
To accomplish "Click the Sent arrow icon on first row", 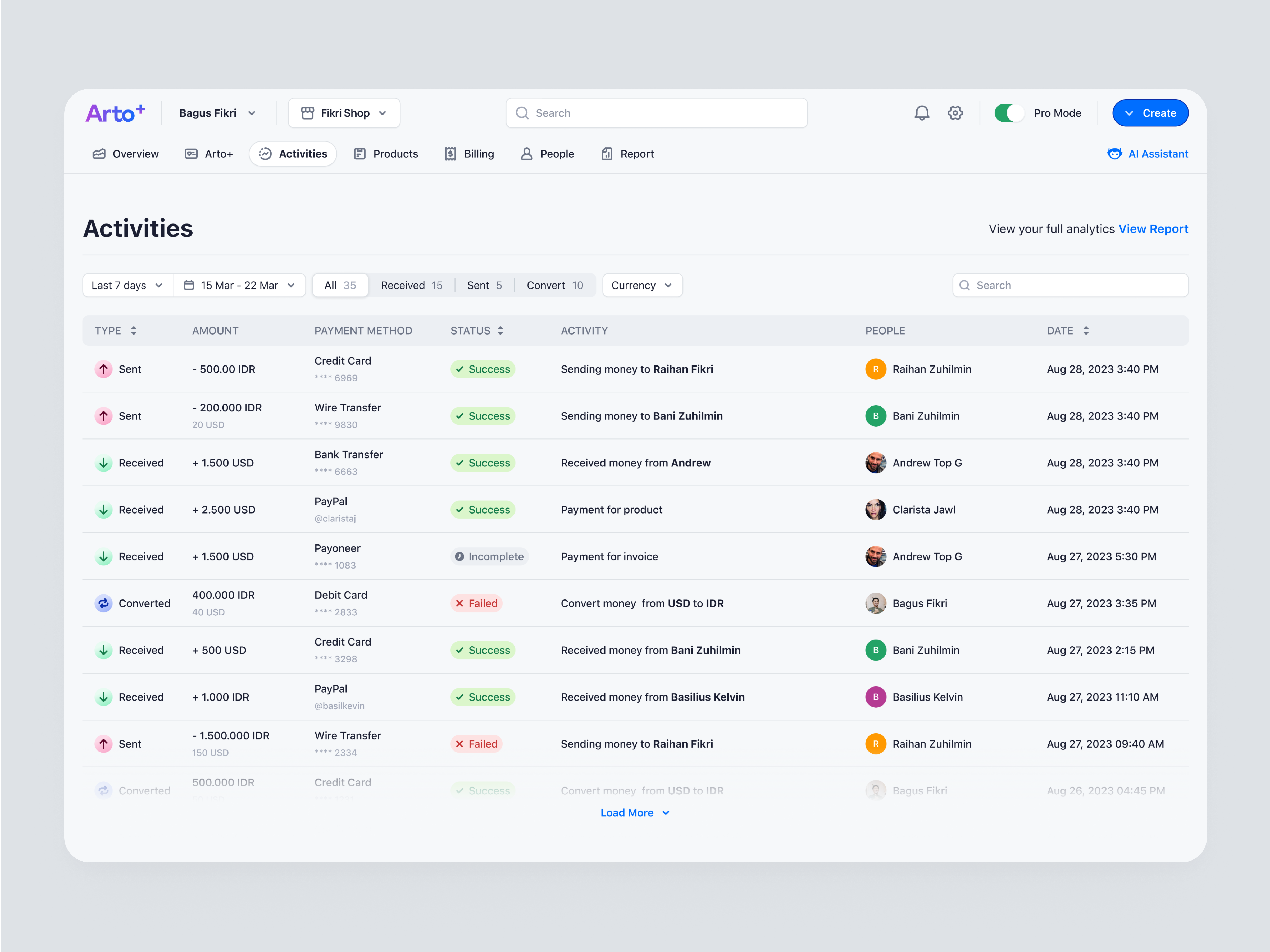I will pos(103,369).
